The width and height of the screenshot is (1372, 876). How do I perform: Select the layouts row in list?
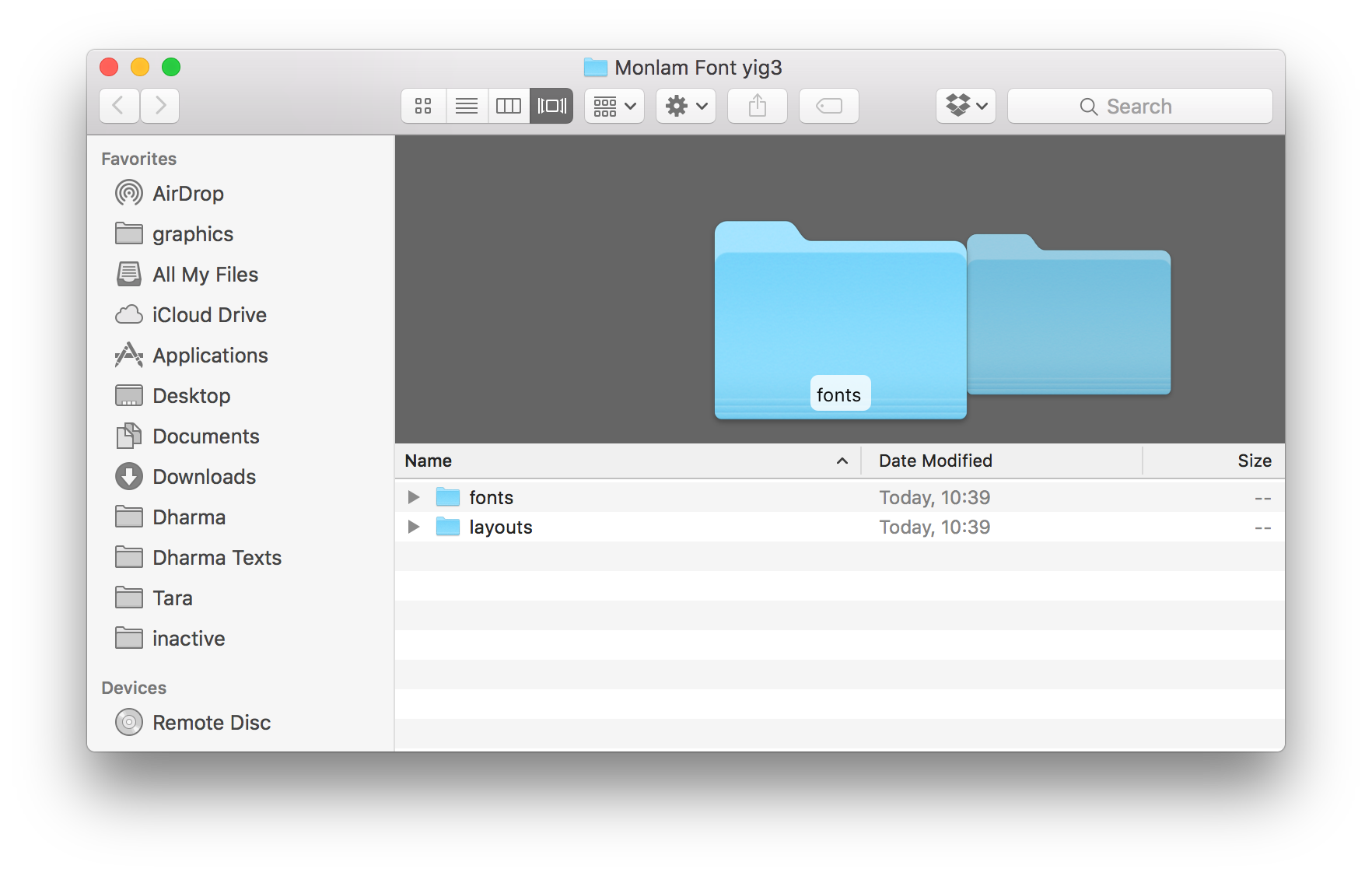[x=840, y=527]
